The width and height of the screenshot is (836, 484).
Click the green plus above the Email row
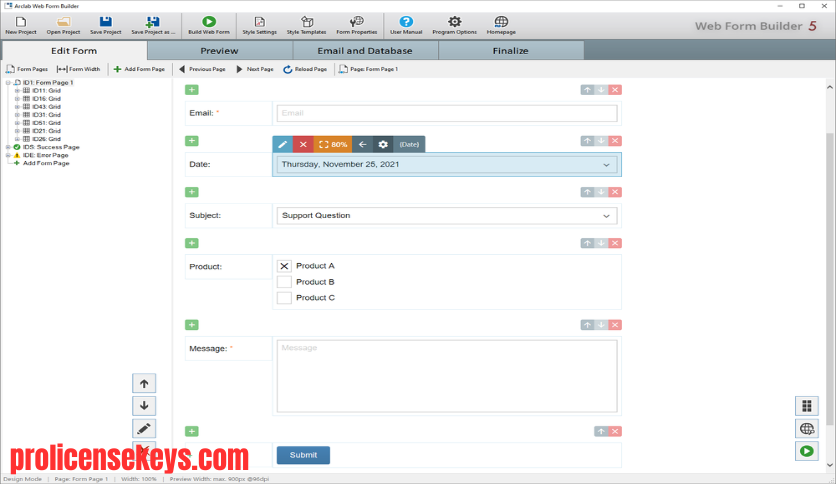(192, 90)
